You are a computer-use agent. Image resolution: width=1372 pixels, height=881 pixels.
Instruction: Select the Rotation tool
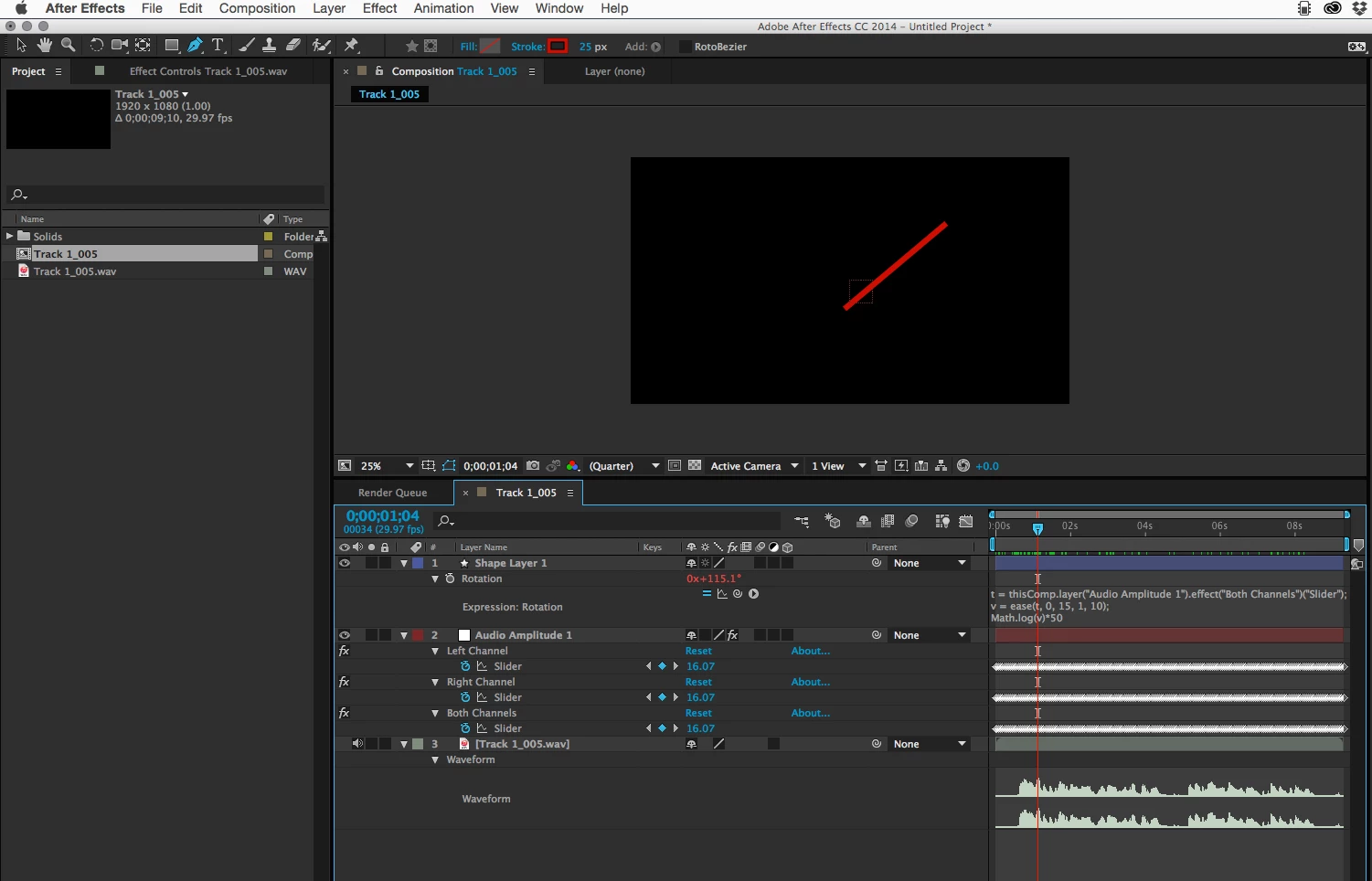(96, 45)
